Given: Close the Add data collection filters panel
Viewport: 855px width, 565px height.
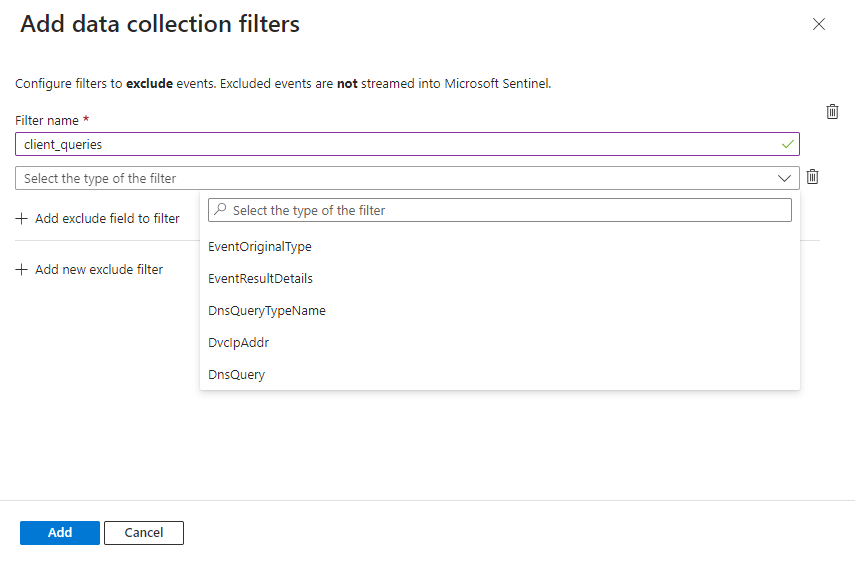Looking at the screenshot, I should point(819,24).
